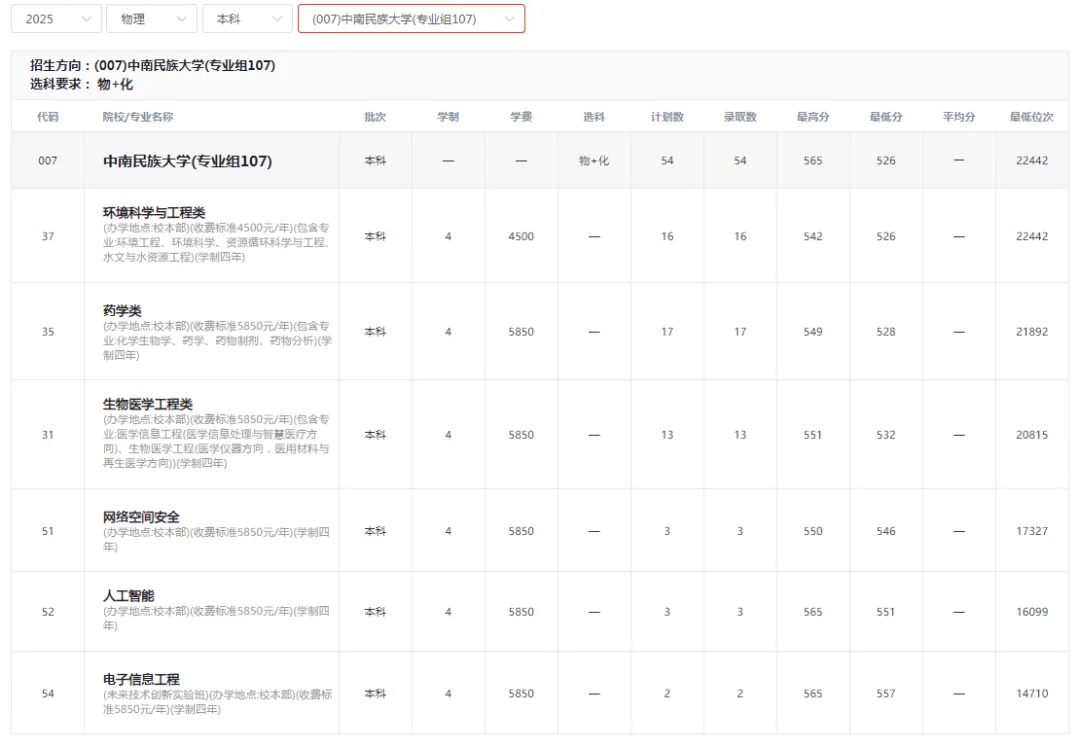
Task: Click code 007 in the first row
Action: pyautogui.click(x=48, y=160)
